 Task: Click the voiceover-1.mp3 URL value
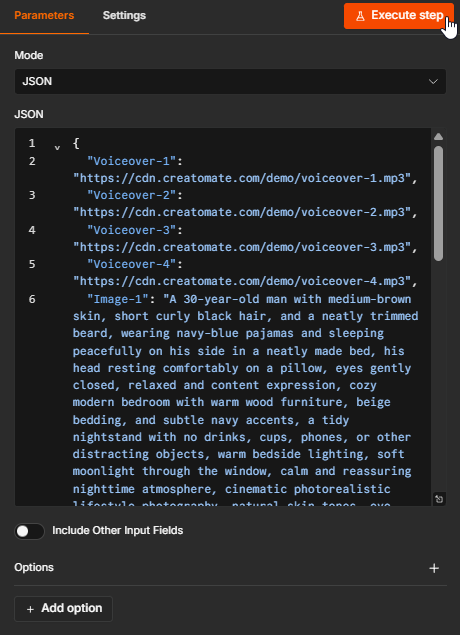point(242,178)
